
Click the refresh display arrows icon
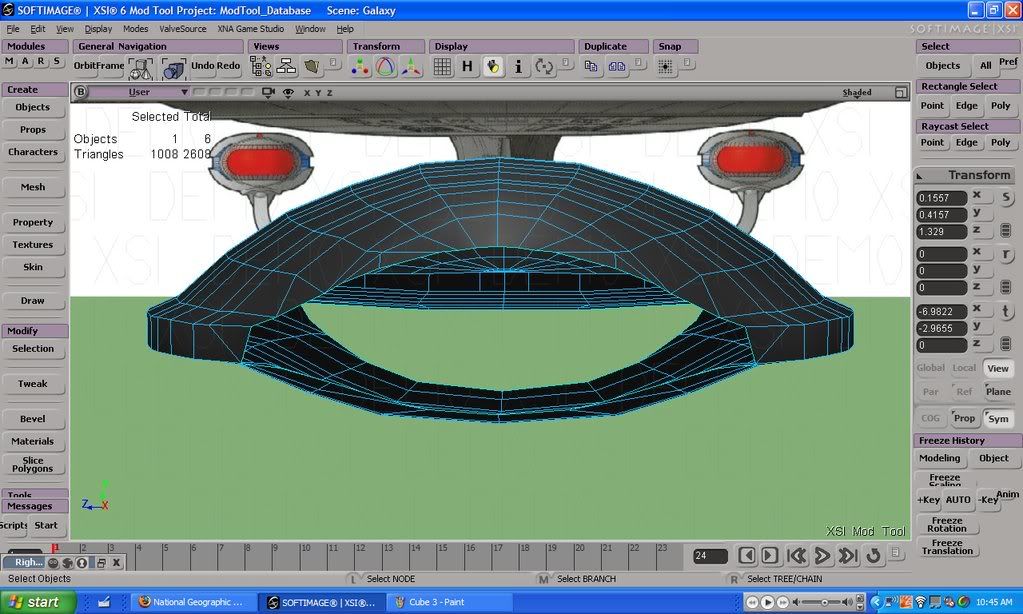[x=543, y=67]
